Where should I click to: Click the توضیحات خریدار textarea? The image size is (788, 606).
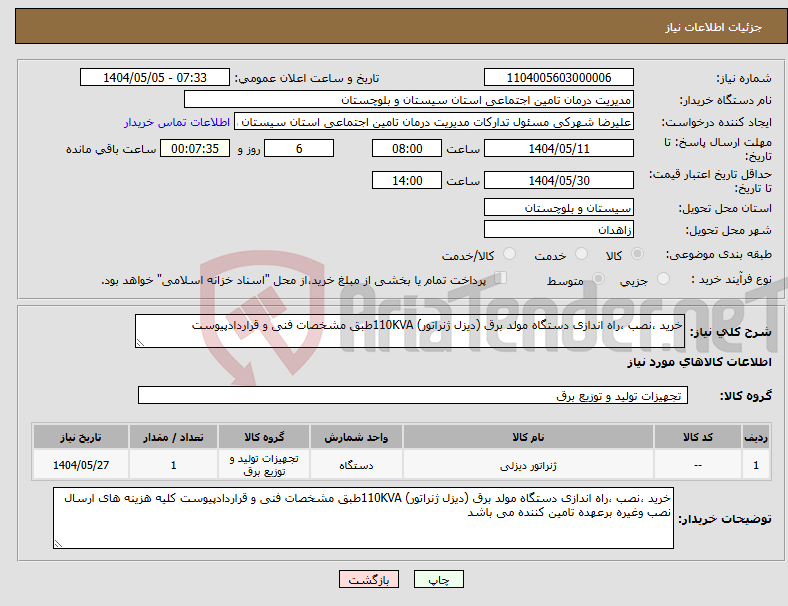coord(363,518)
